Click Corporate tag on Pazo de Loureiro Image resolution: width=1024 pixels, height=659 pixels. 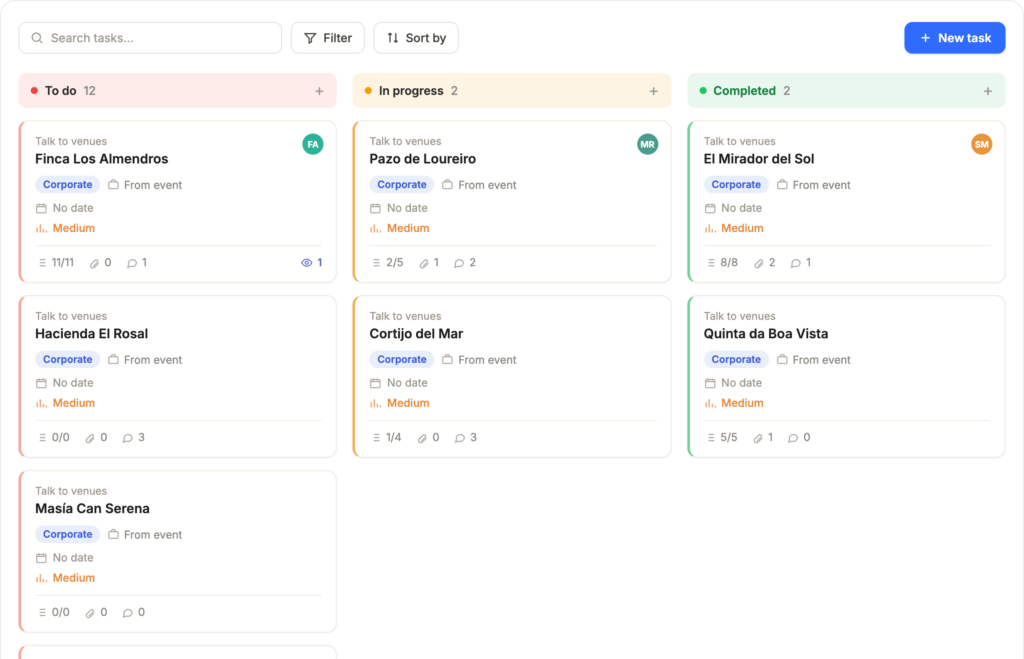pyautogui.click(x=402, y=185)
